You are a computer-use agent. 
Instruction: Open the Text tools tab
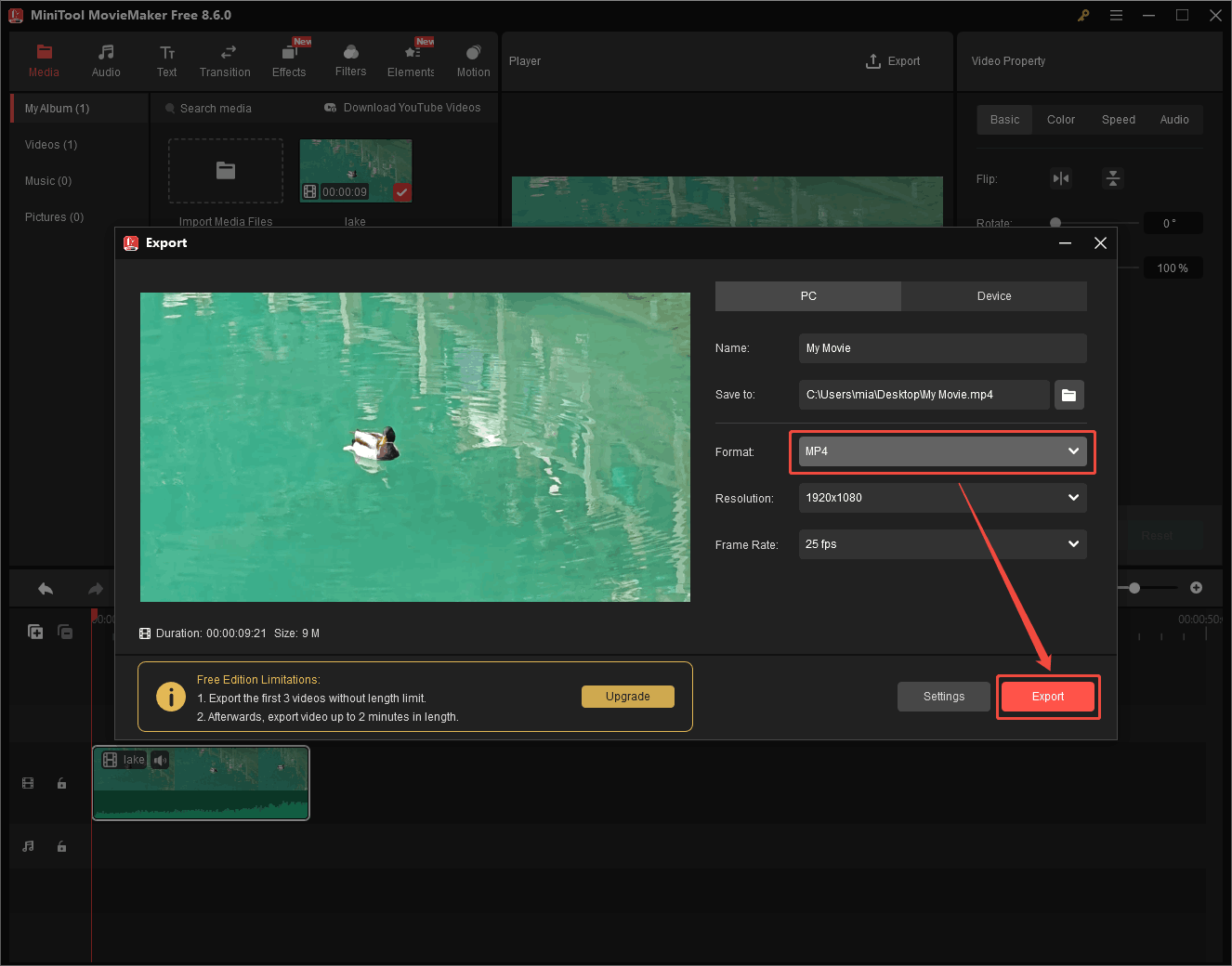pos(167,61)
